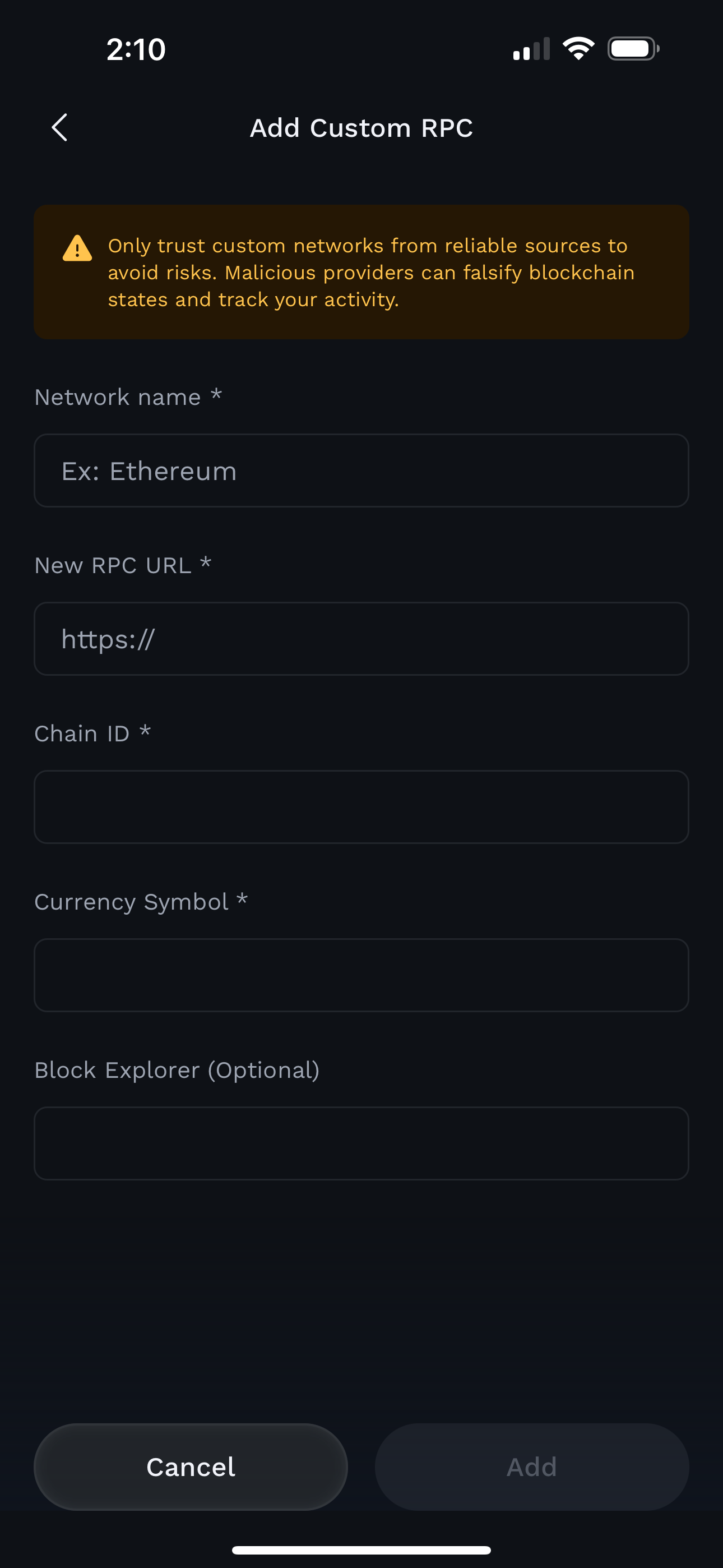The width and height of the screenshot is (723, 1568).
Task: Tap the yellow warning triangle icon
Action: pos(77,248)
